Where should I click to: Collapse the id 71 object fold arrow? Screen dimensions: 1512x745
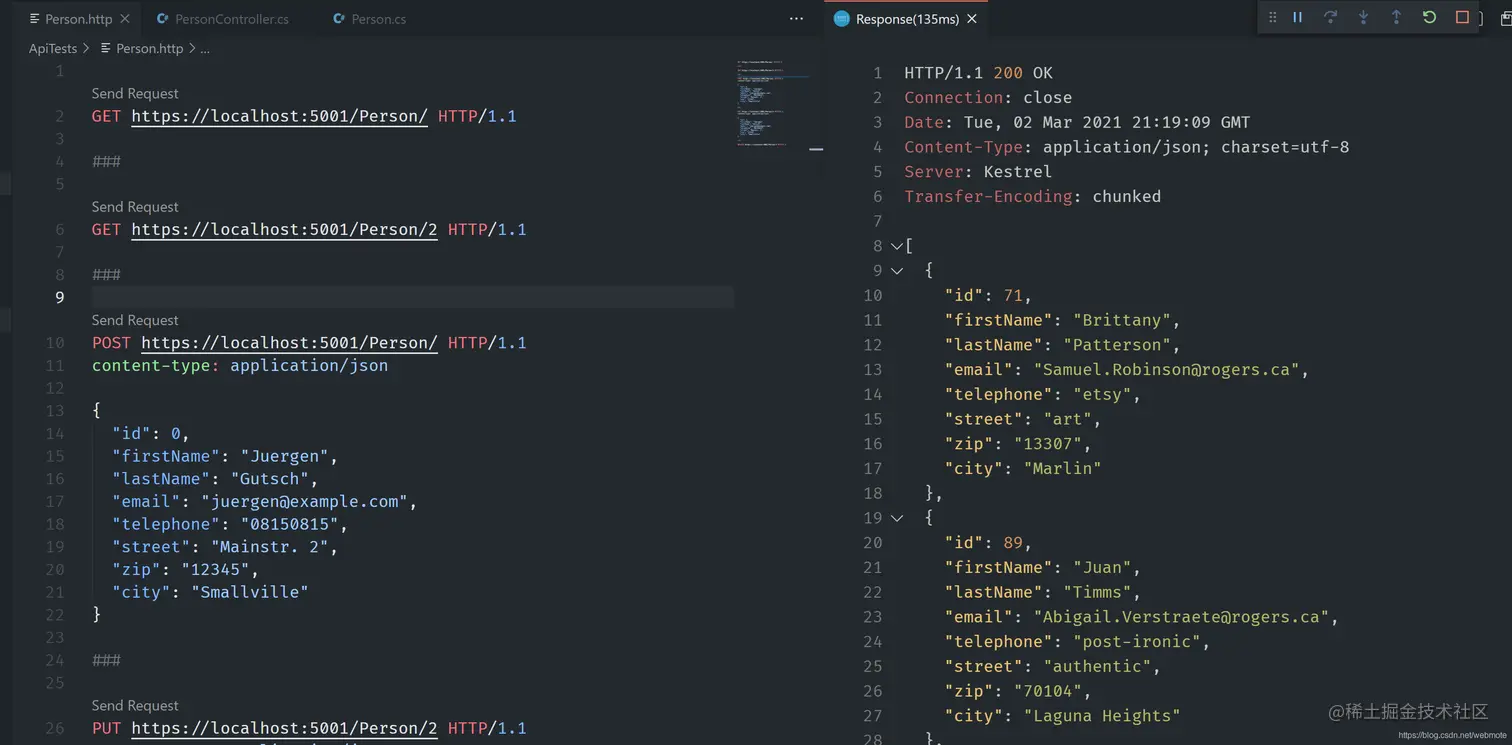click(897, 271)
